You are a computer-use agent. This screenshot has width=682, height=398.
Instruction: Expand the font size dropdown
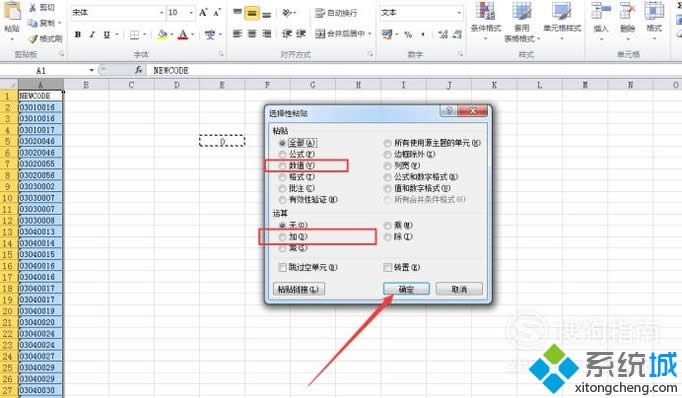pos(191,13)
